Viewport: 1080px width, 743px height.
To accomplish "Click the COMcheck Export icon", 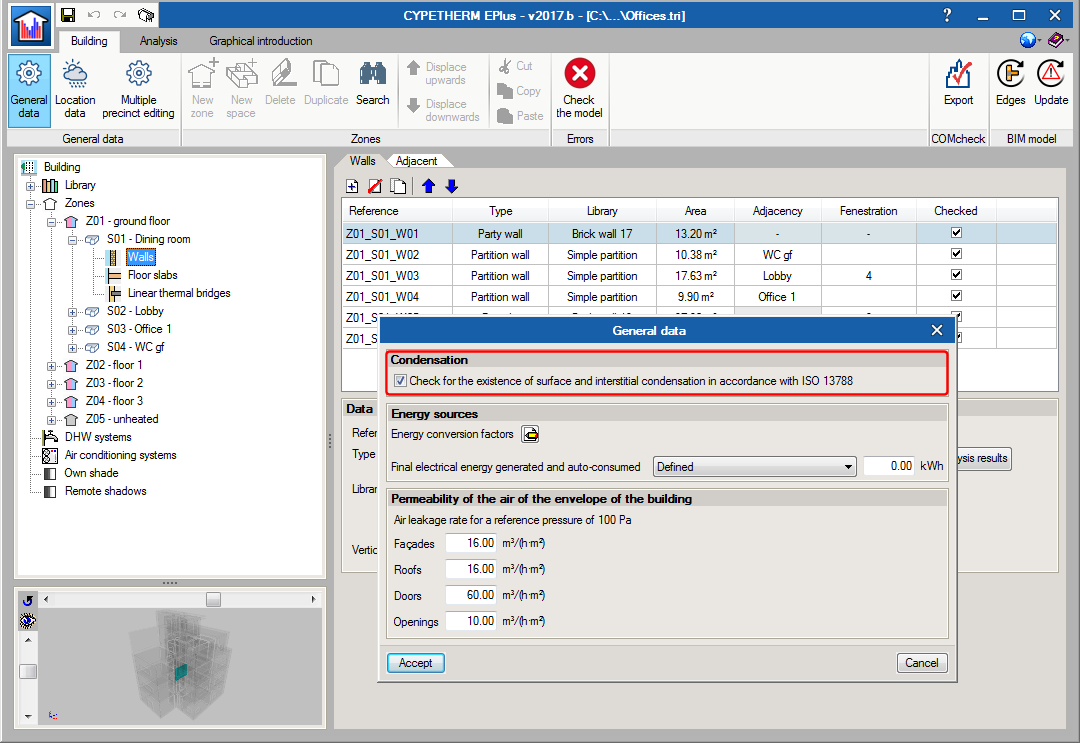I will click(958, 75).
